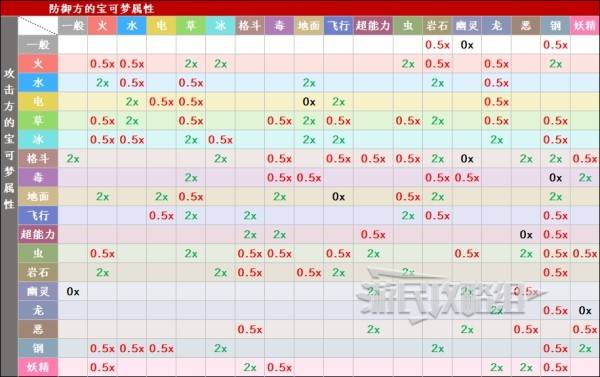The image size is (600, 377).
Task: Click 2x where 水 attacks 地面
Action: [x=309, y=83]
